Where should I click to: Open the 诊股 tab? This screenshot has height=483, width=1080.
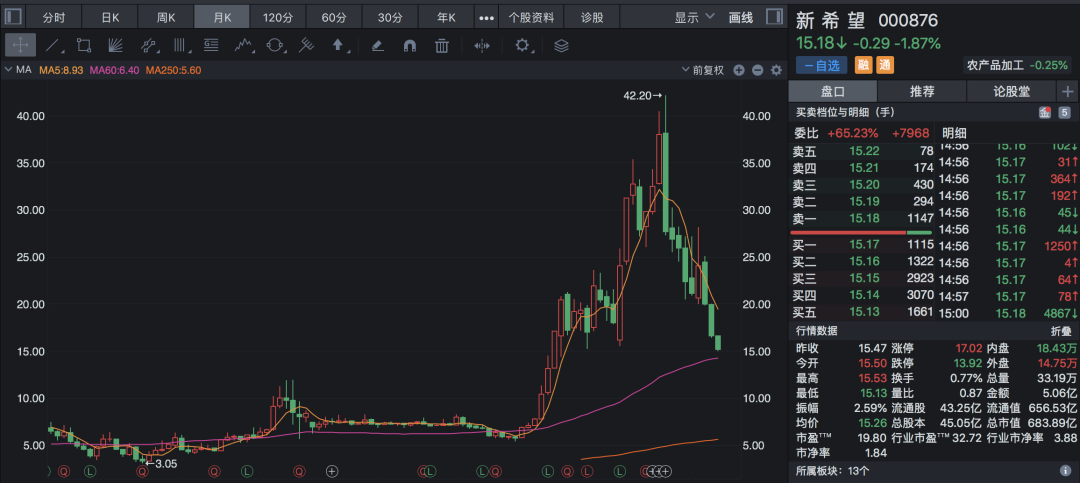(592, 18)
